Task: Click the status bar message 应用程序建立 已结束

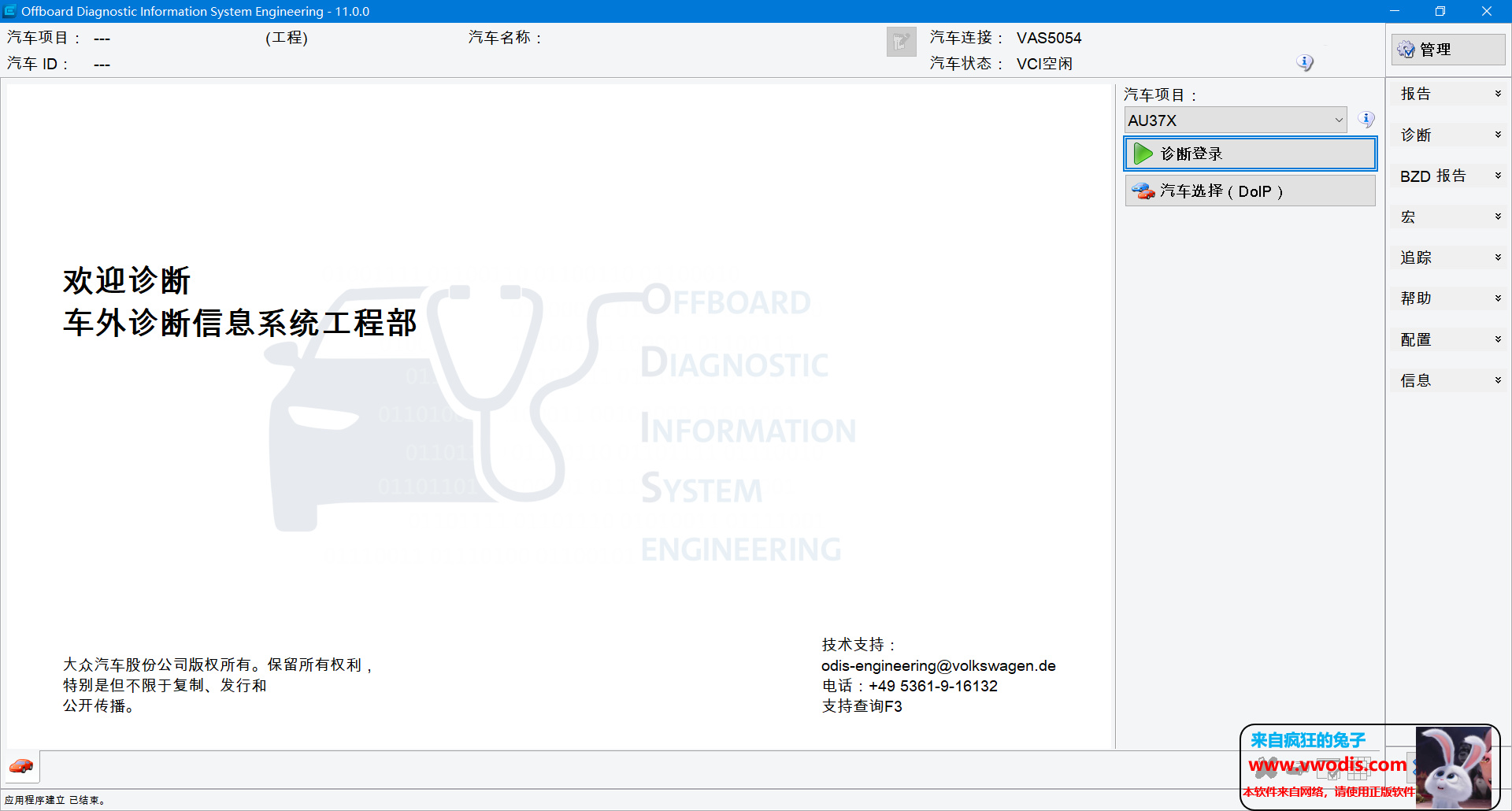Action: point(55,800)
